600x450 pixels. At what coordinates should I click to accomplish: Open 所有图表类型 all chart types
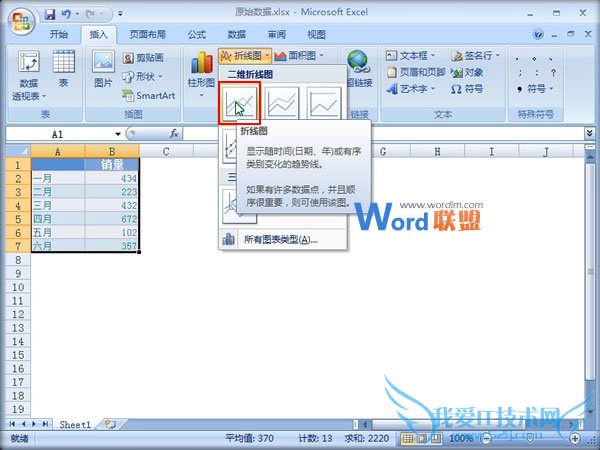[283, 240]
